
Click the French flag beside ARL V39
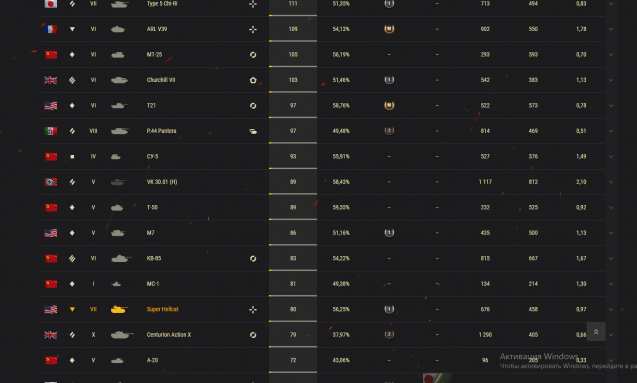[x=51, y=29]
